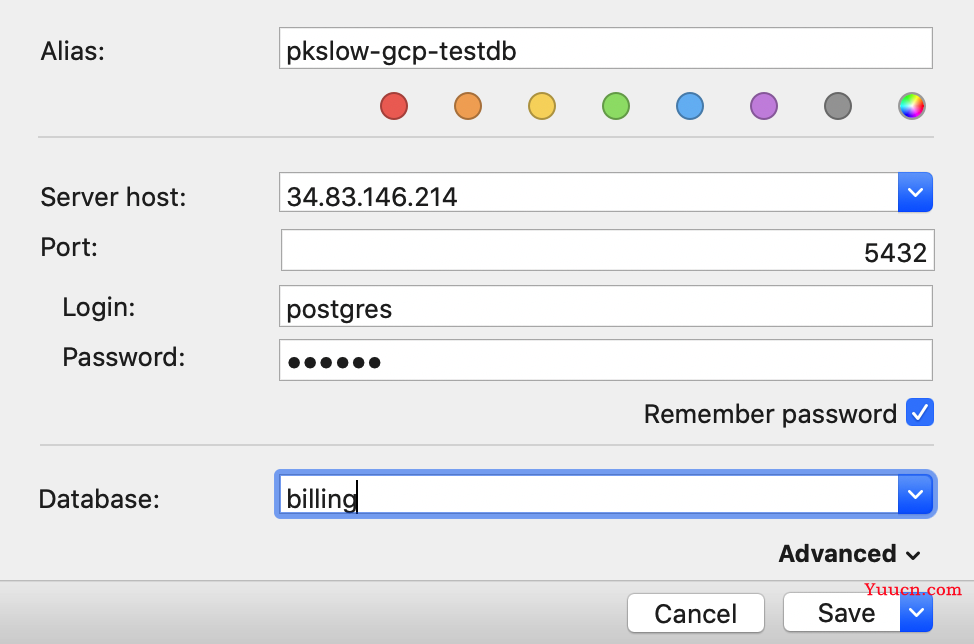Select the green color dot
Screen dimensions: 974x644
(x=616, y=106)
